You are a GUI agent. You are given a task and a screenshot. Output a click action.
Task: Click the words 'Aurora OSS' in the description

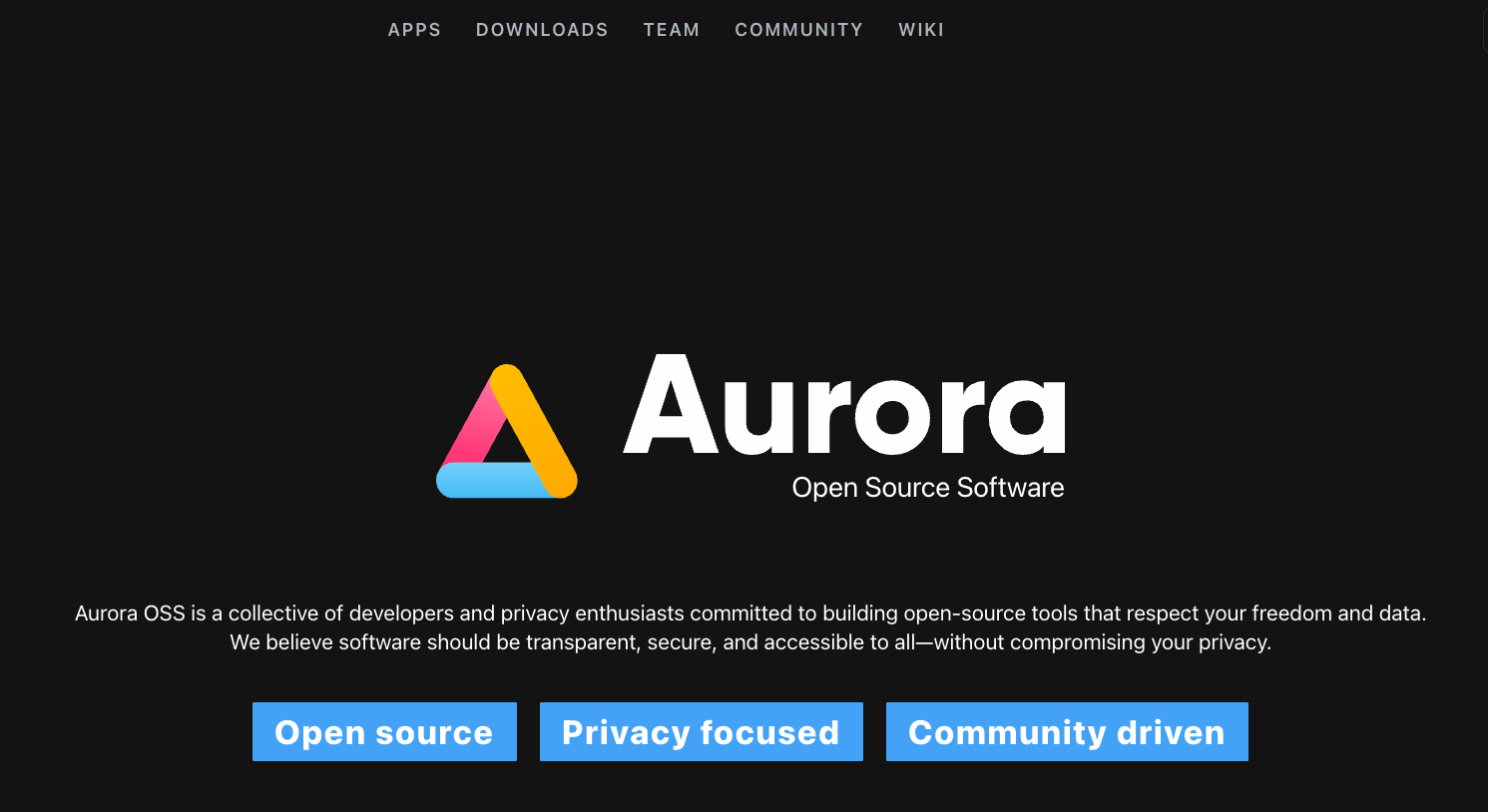click(x=130, y=613)
